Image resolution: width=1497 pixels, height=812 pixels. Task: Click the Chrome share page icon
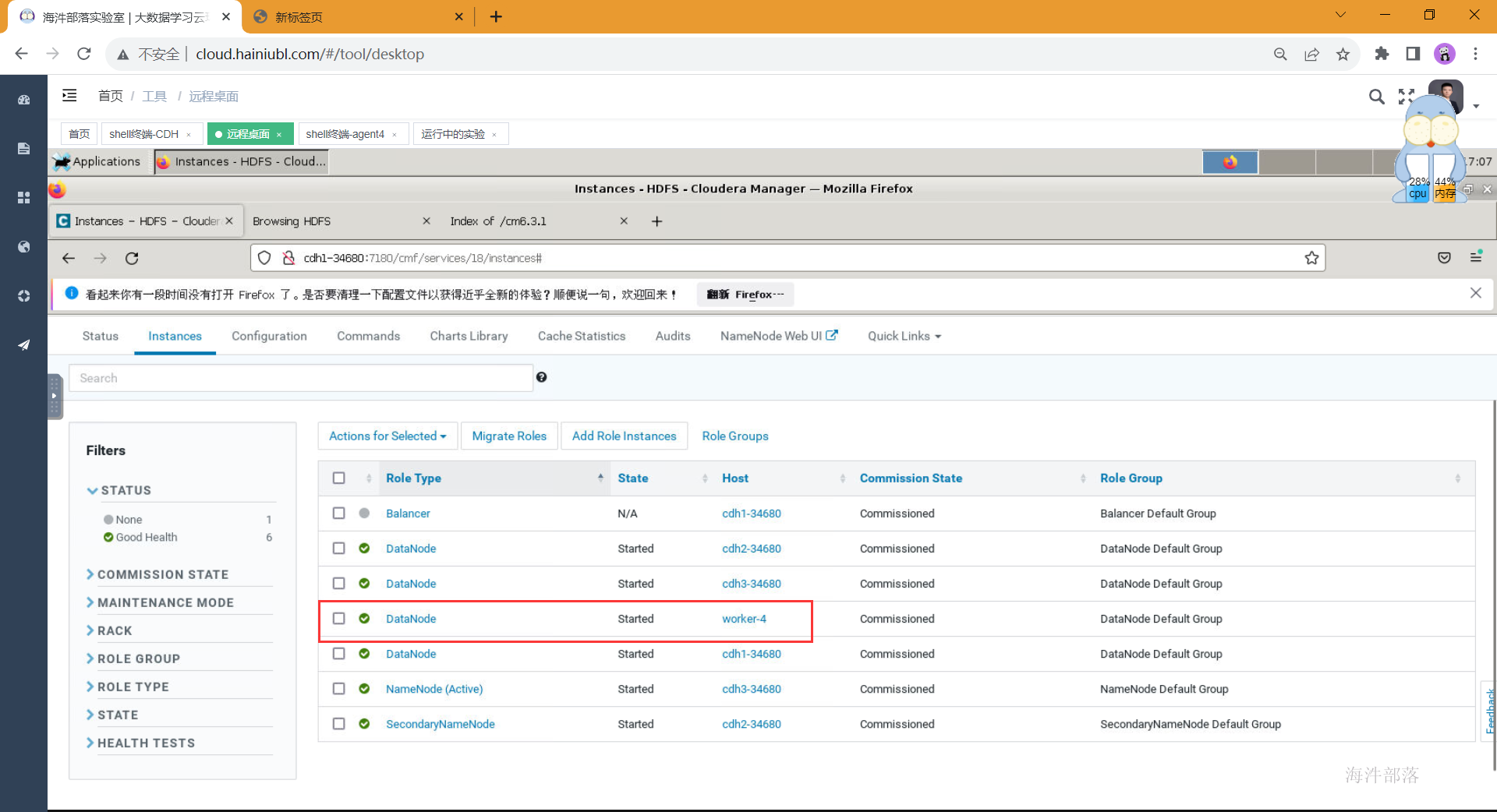[1311, 54]
